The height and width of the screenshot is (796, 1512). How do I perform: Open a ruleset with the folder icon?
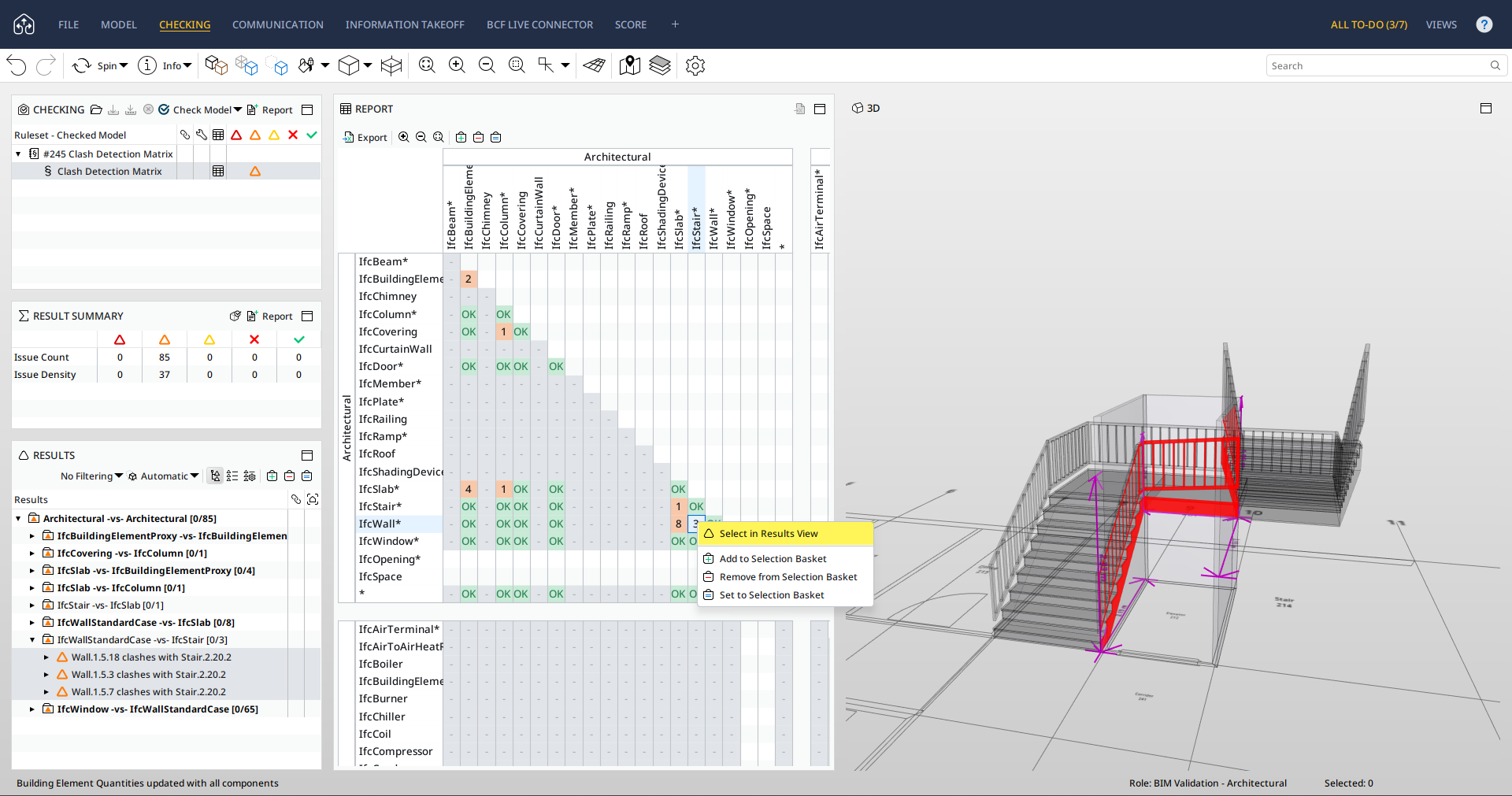[x=96, y=109]
